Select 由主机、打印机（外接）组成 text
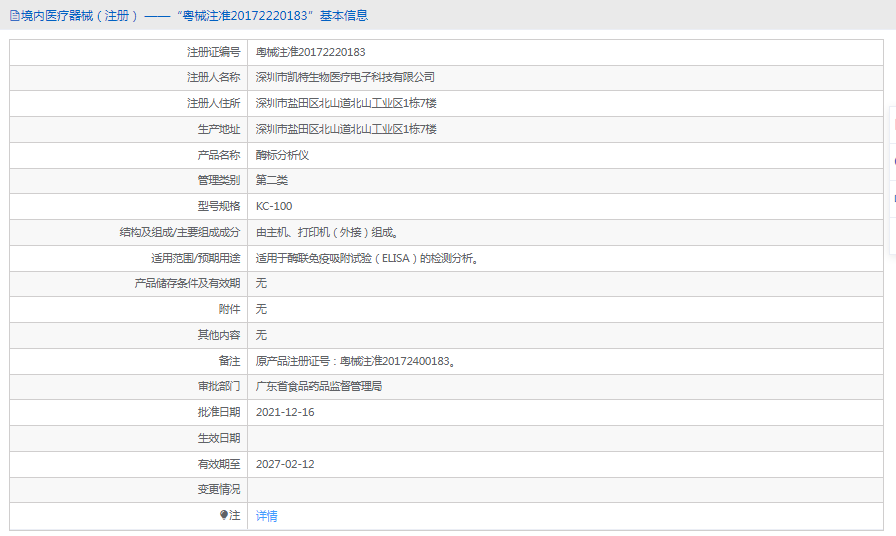Screen dimensions: 896x536 (x=327, y=233)
